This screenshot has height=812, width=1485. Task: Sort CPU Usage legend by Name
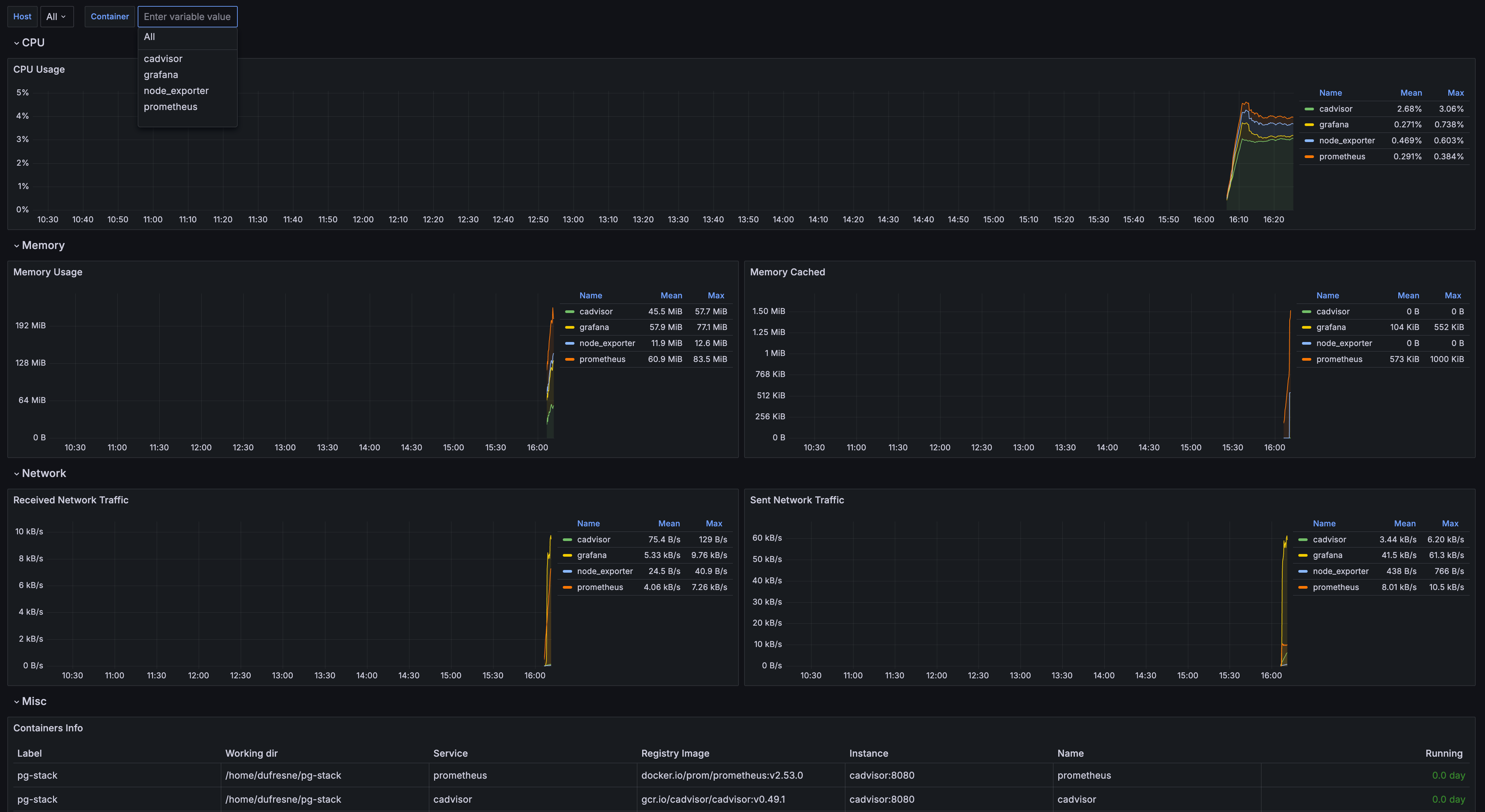click(x=1330, y=93)
